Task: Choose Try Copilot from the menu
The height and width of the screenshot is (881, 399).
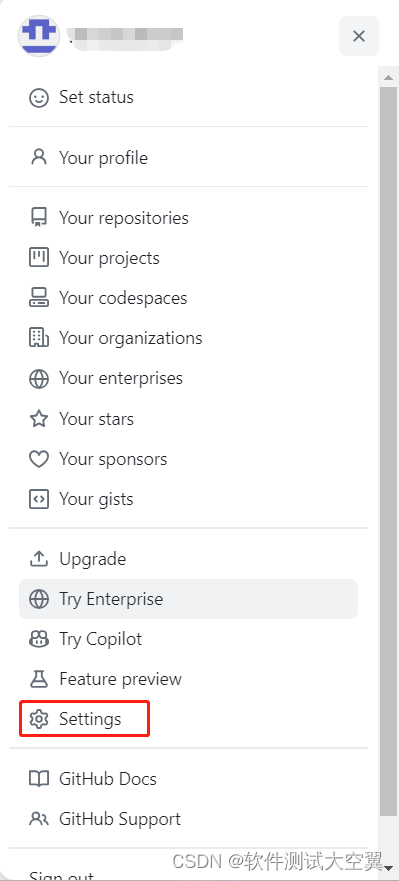Action: point(188,639)
